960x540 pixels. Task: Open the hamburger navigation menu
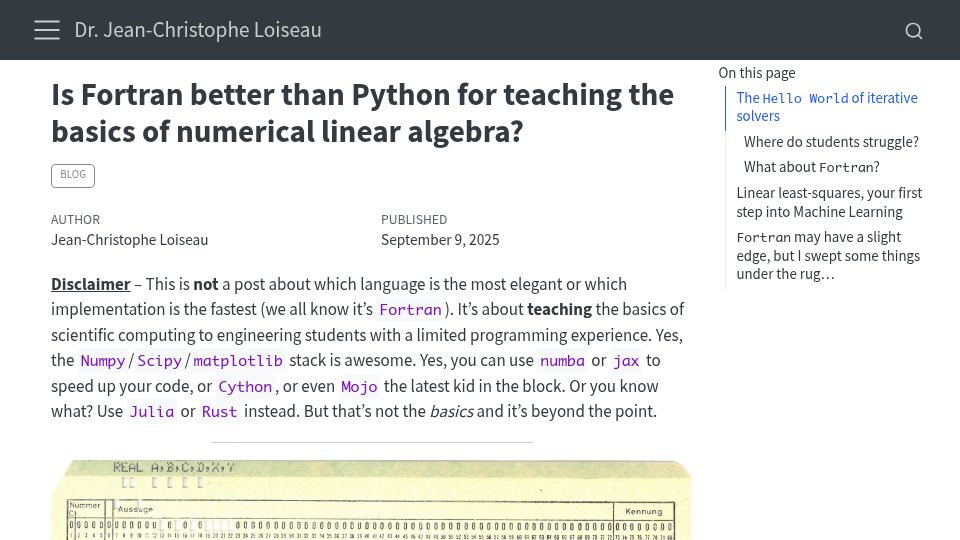click(x=47, y=30)
